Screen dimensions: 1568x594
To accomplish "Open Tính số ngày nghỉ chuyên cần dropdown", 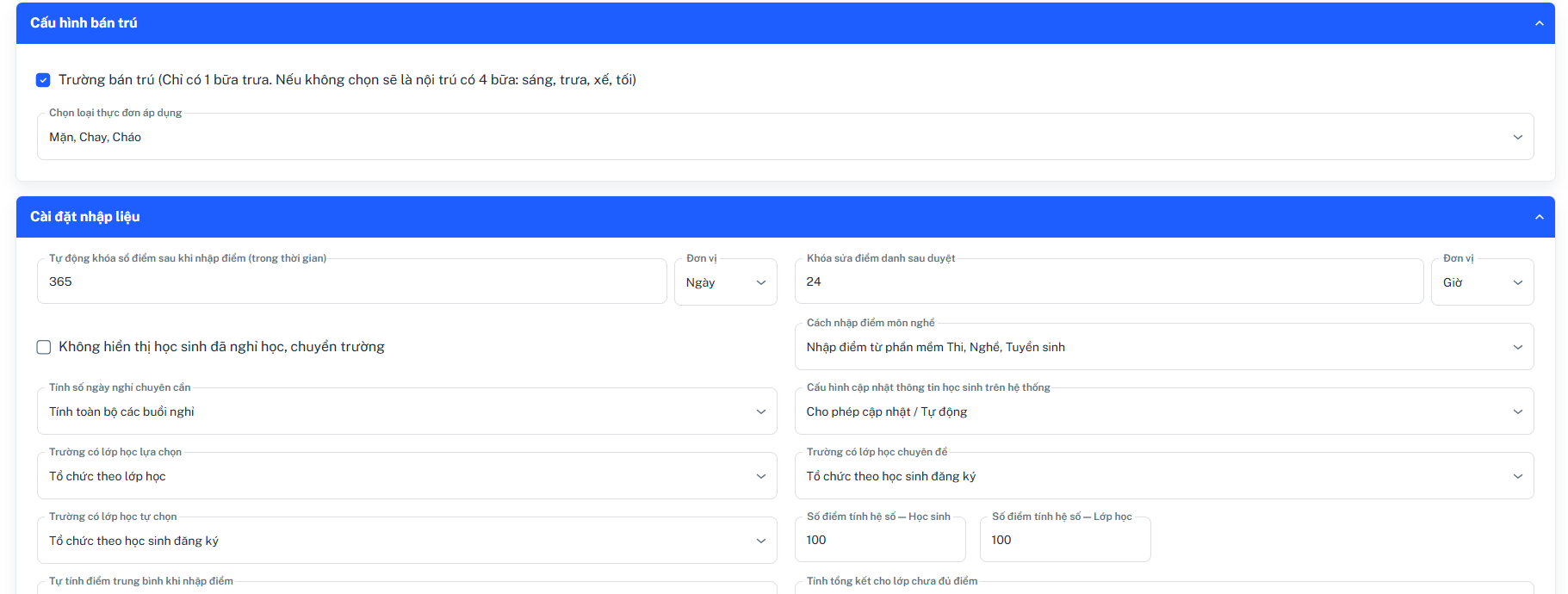I will [x=407, y=411].
